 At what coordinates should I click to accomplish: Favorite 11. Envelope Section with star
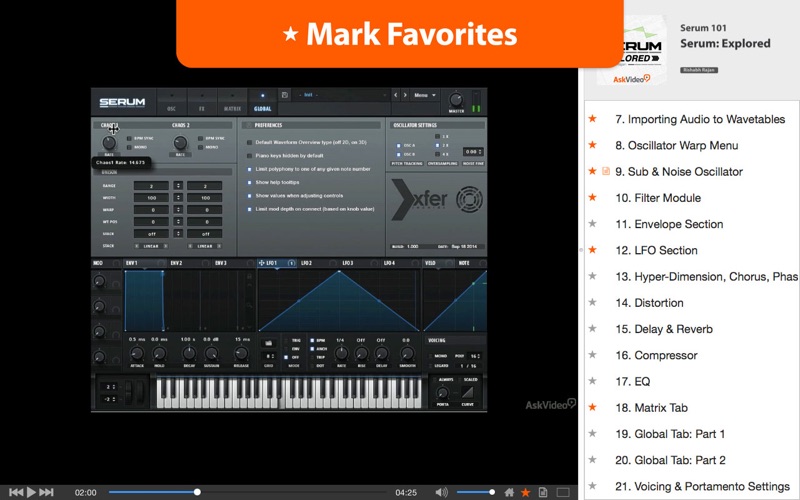(x=592, y=223)
